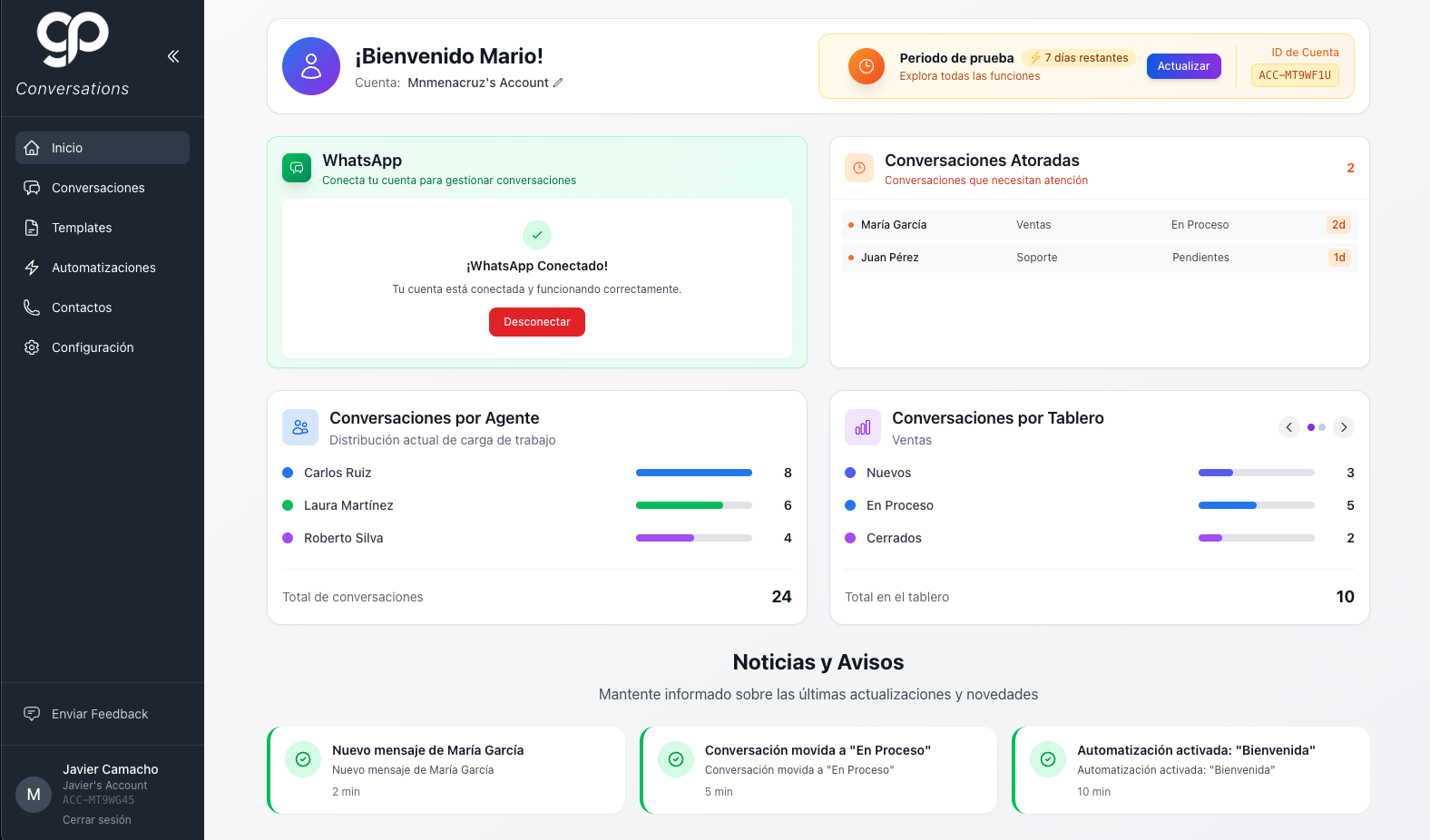Click the orange trial period clock icon

point(867,66)
